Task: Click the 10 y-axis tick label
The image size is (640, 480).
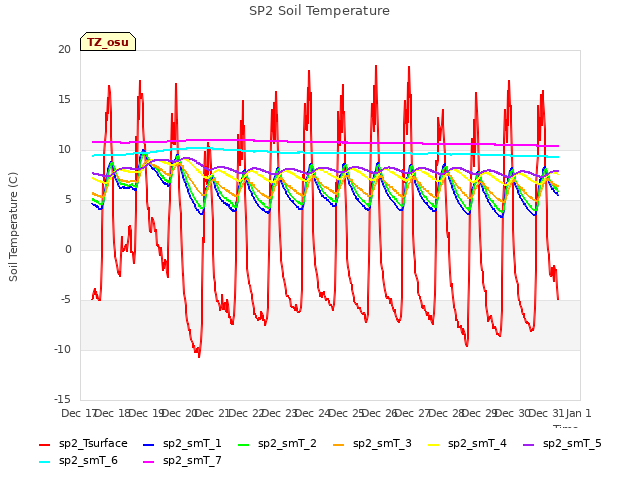Action: 64,149
